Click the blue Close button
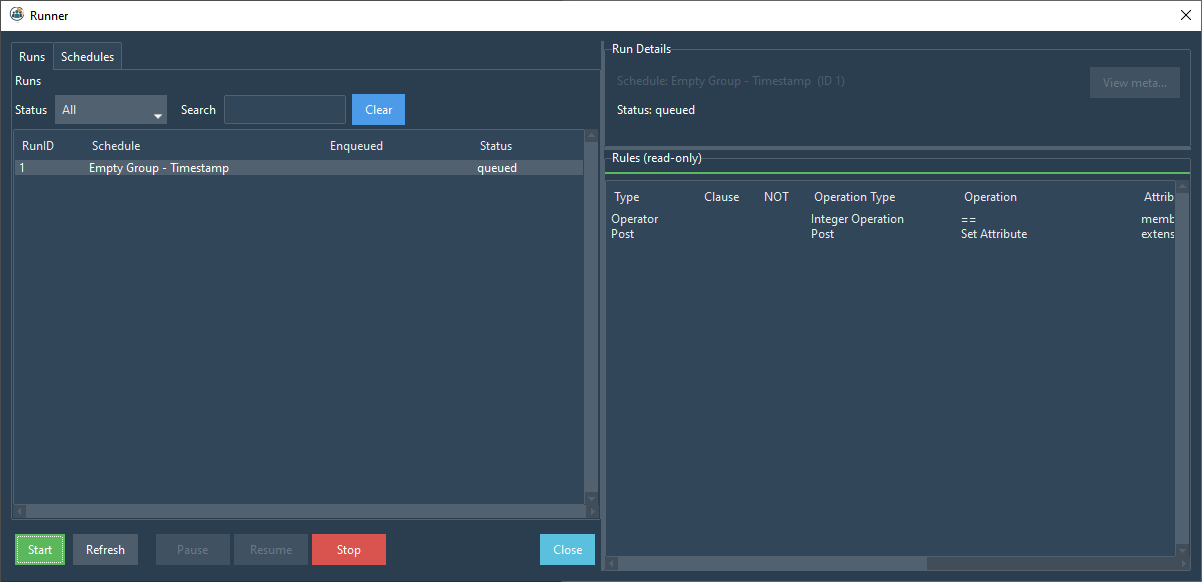 tap(567, 549)
